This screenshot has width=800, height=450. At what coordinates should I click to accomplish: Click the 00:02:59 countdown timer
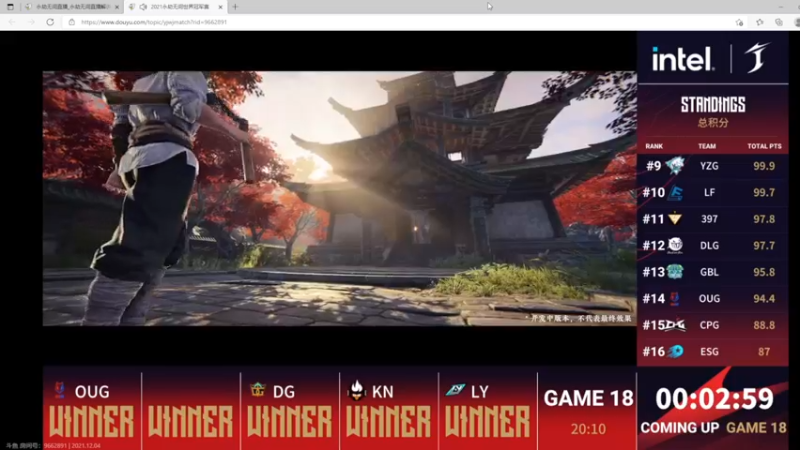click(x=714, y=398)
